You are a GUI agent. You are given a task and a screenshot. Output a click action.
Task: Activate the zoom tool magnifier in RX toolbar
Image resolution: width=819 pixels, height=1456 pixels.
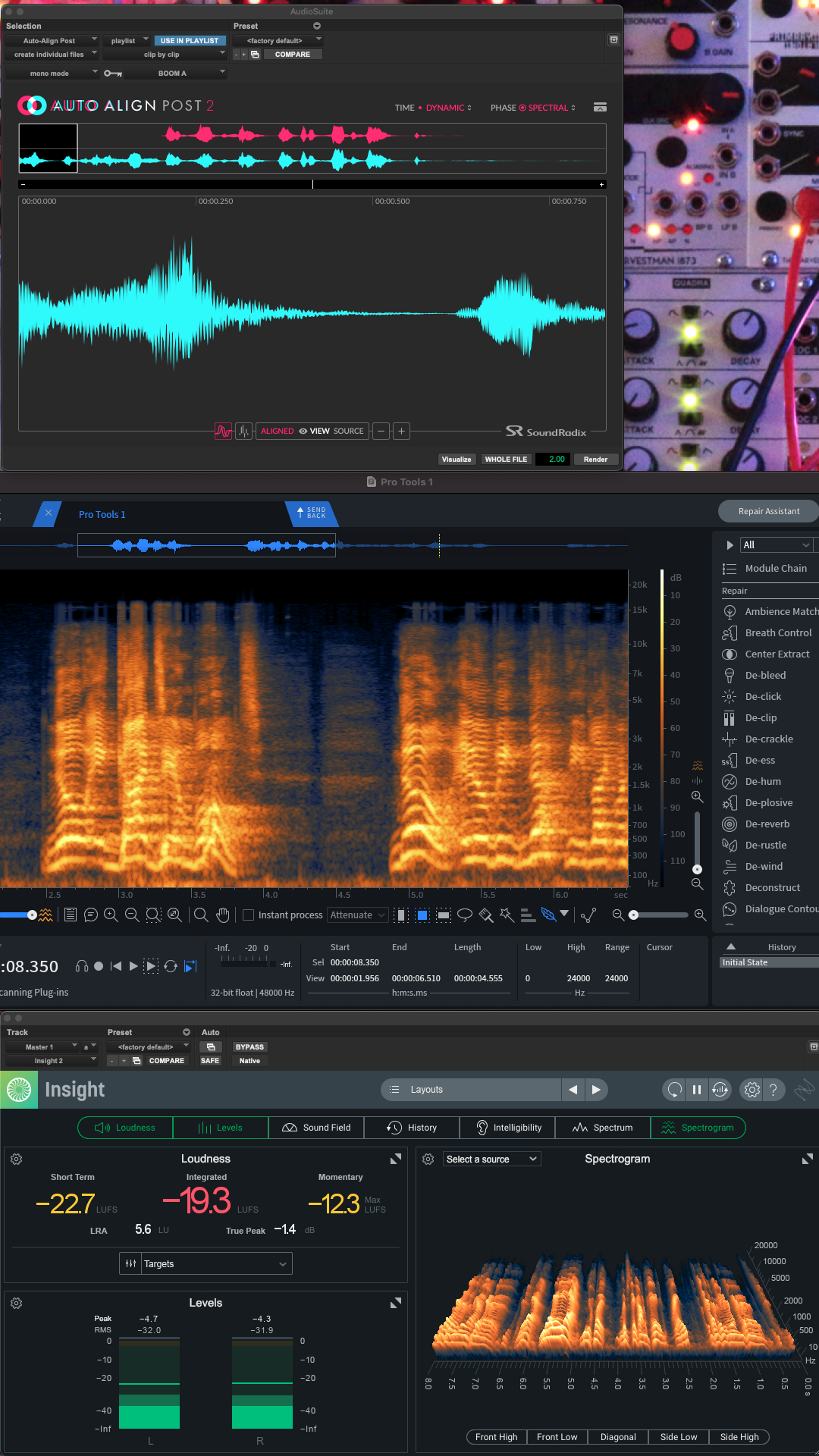201,915
